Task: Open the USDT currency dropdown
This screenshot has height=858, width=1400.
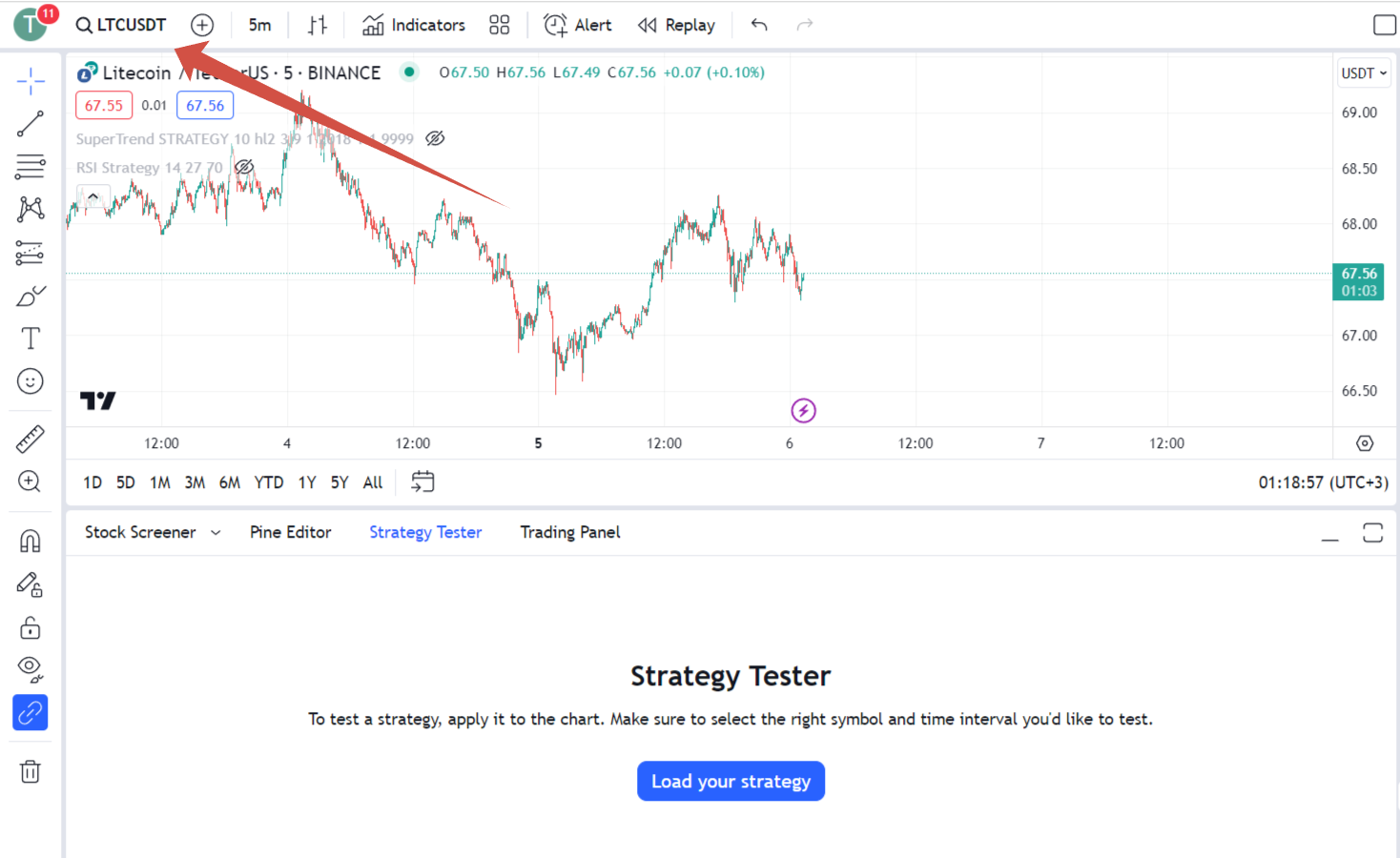Action: pyautogui.click(x=1364, y=73)
